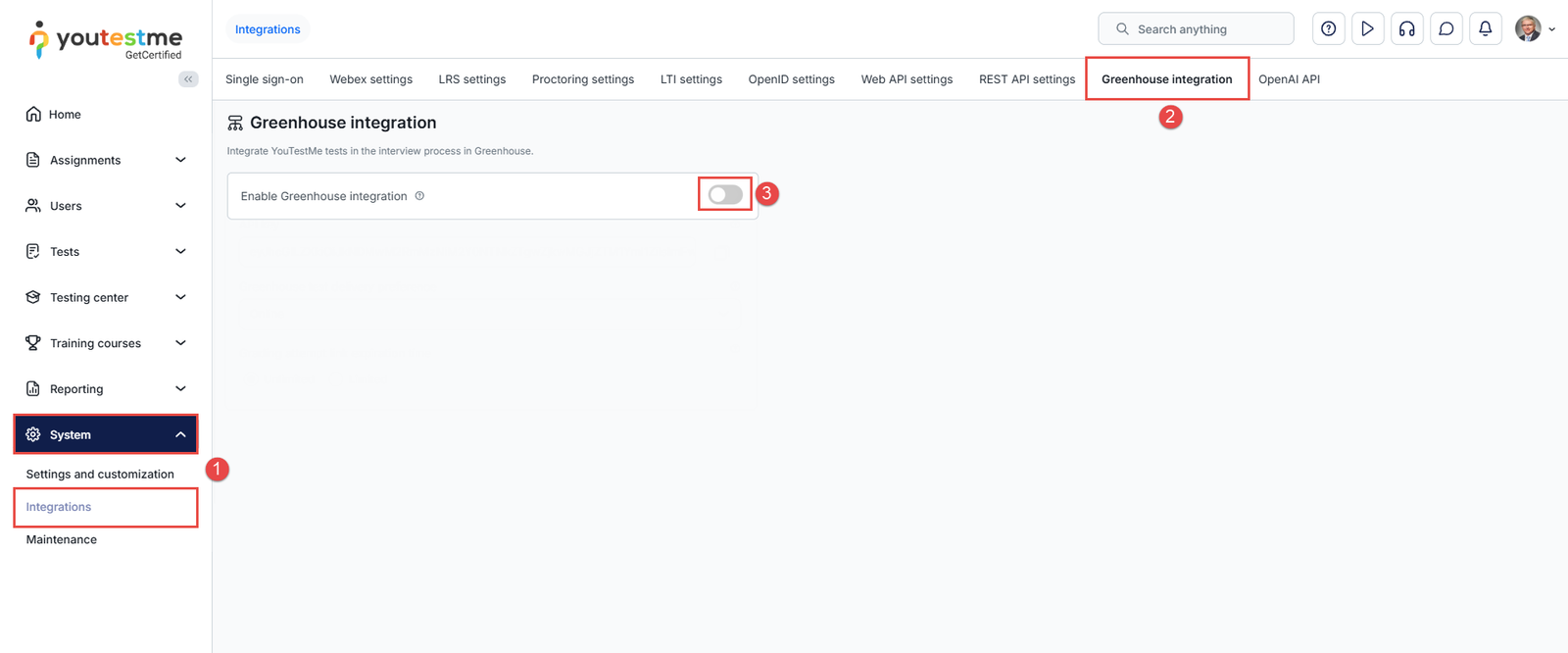Go to Maintenance in sidebar
Image resolution: width=1568 pixels, height=653 pixels.
pyautogui.click(x=62, y=540)
